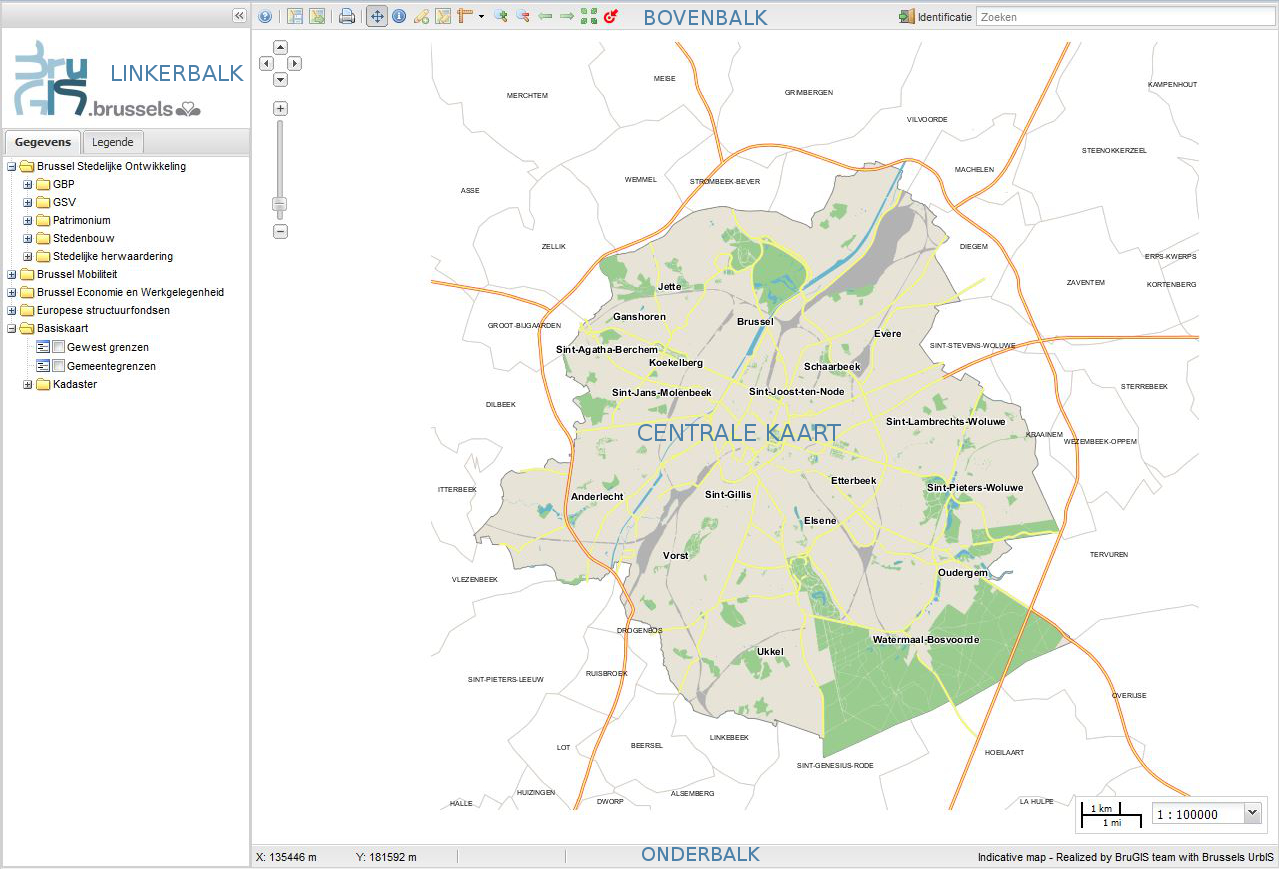Click the printer icon in the toolbar
The height and width of the screenshot is (869, 1279).
pyautogui.click(x=347, y=16)
